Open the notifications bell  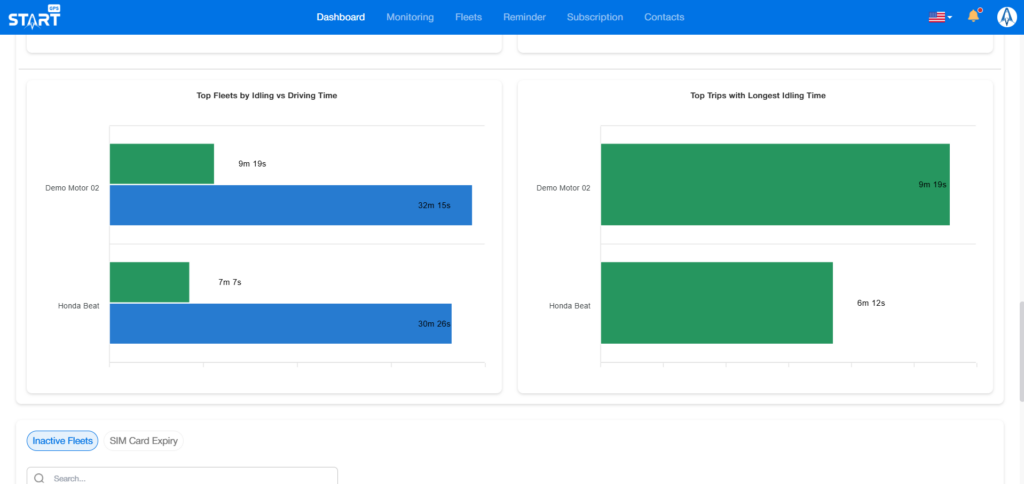[973, 17]
